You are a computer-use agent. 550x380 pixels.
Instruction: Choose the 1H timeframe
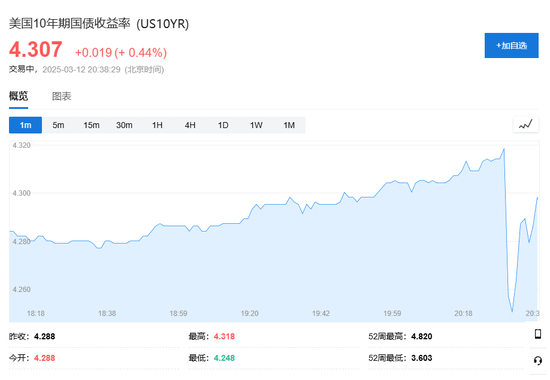click(157, 125)
